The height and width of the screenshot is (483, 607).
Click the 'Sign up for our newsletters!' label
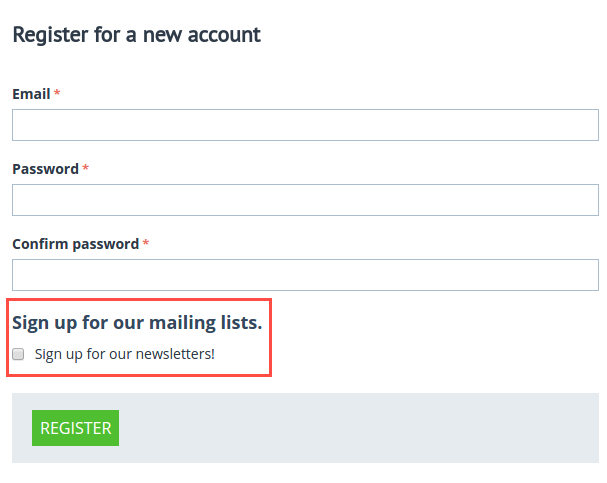click(x=125, y=354)
